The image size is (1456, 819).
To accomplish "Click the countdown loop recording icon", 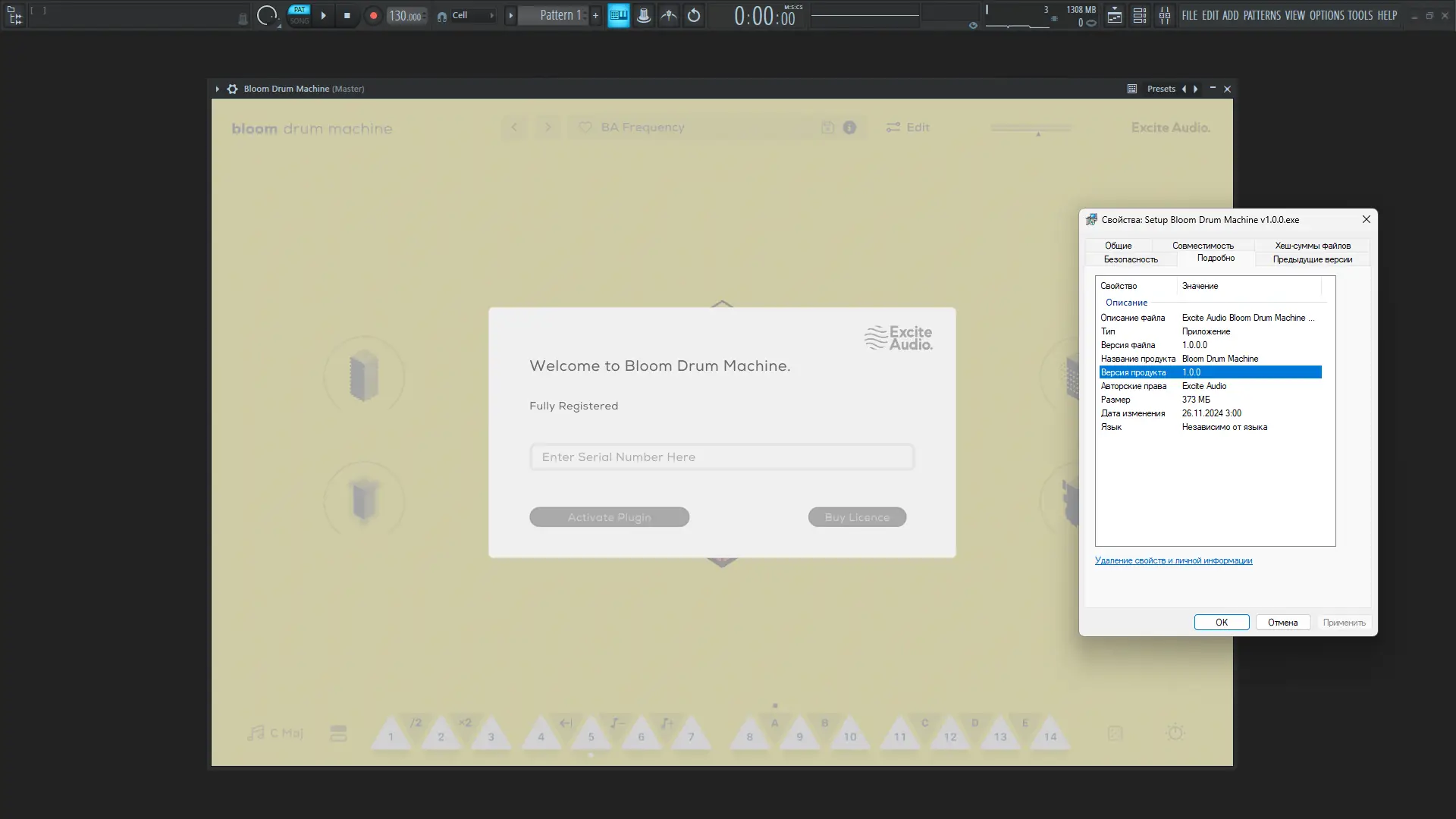I will [694, 15].
